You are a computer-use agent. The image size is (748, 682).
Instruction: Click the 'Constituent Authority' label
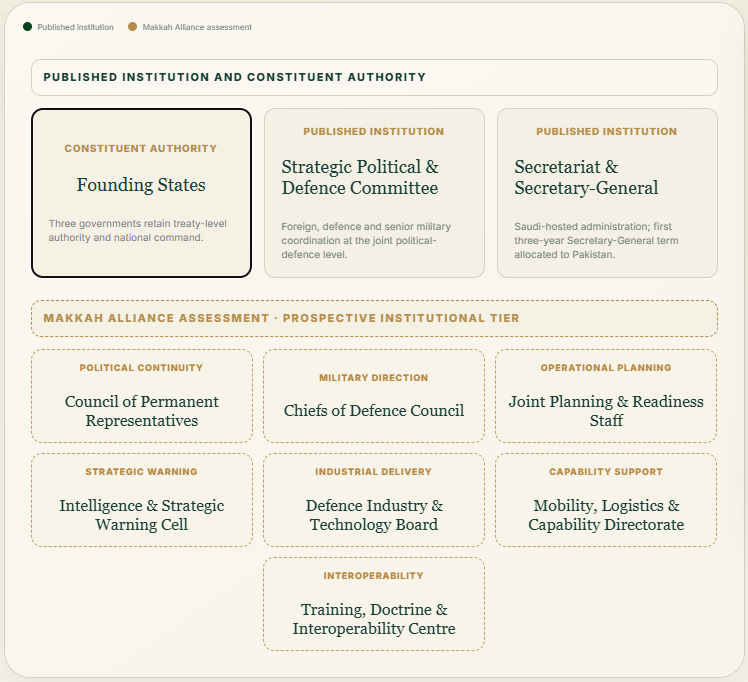[x=141, y=148]
